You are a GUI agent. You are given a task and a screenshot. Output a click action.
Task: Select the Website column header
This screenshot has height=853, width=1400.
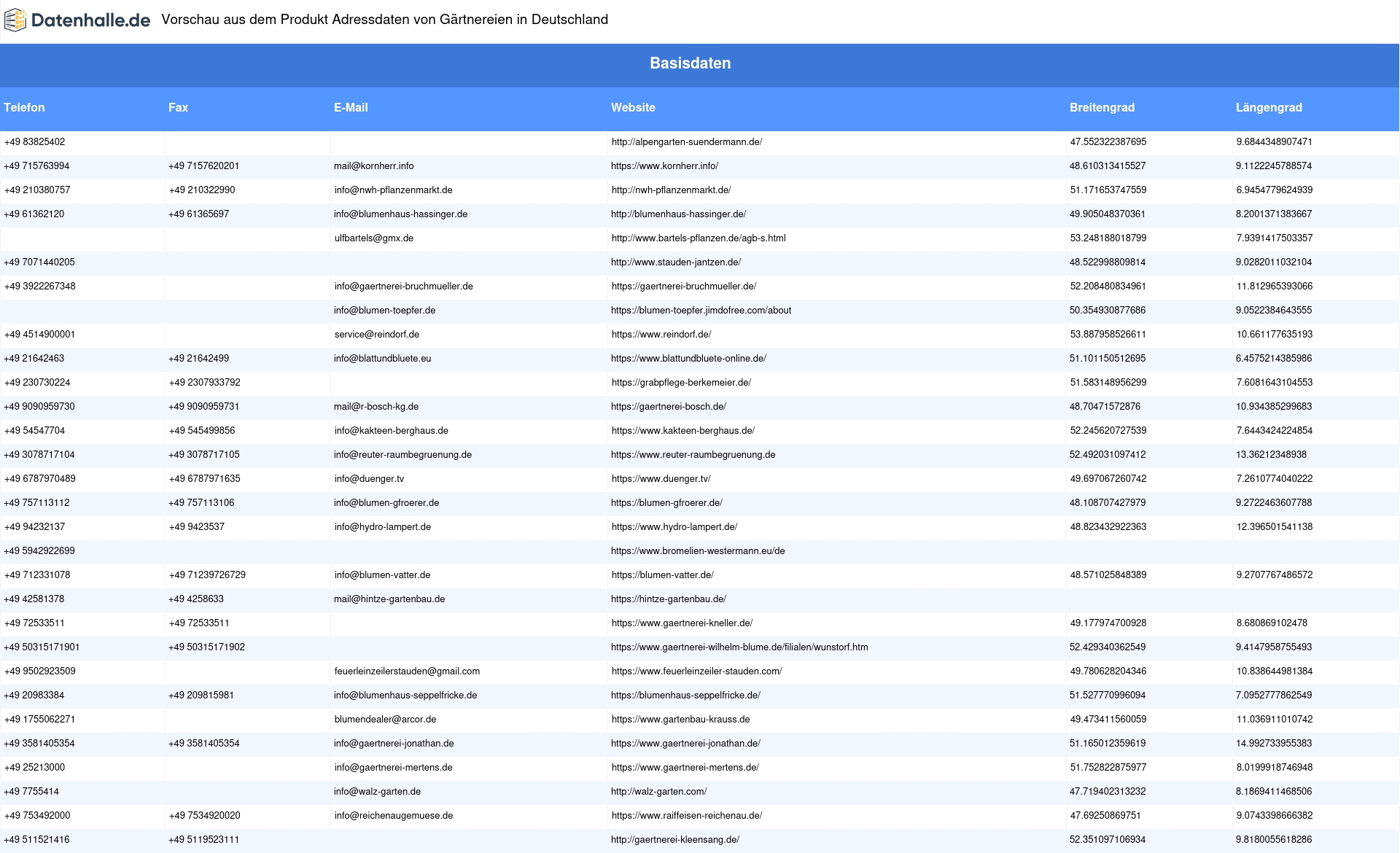click(633, 107)
